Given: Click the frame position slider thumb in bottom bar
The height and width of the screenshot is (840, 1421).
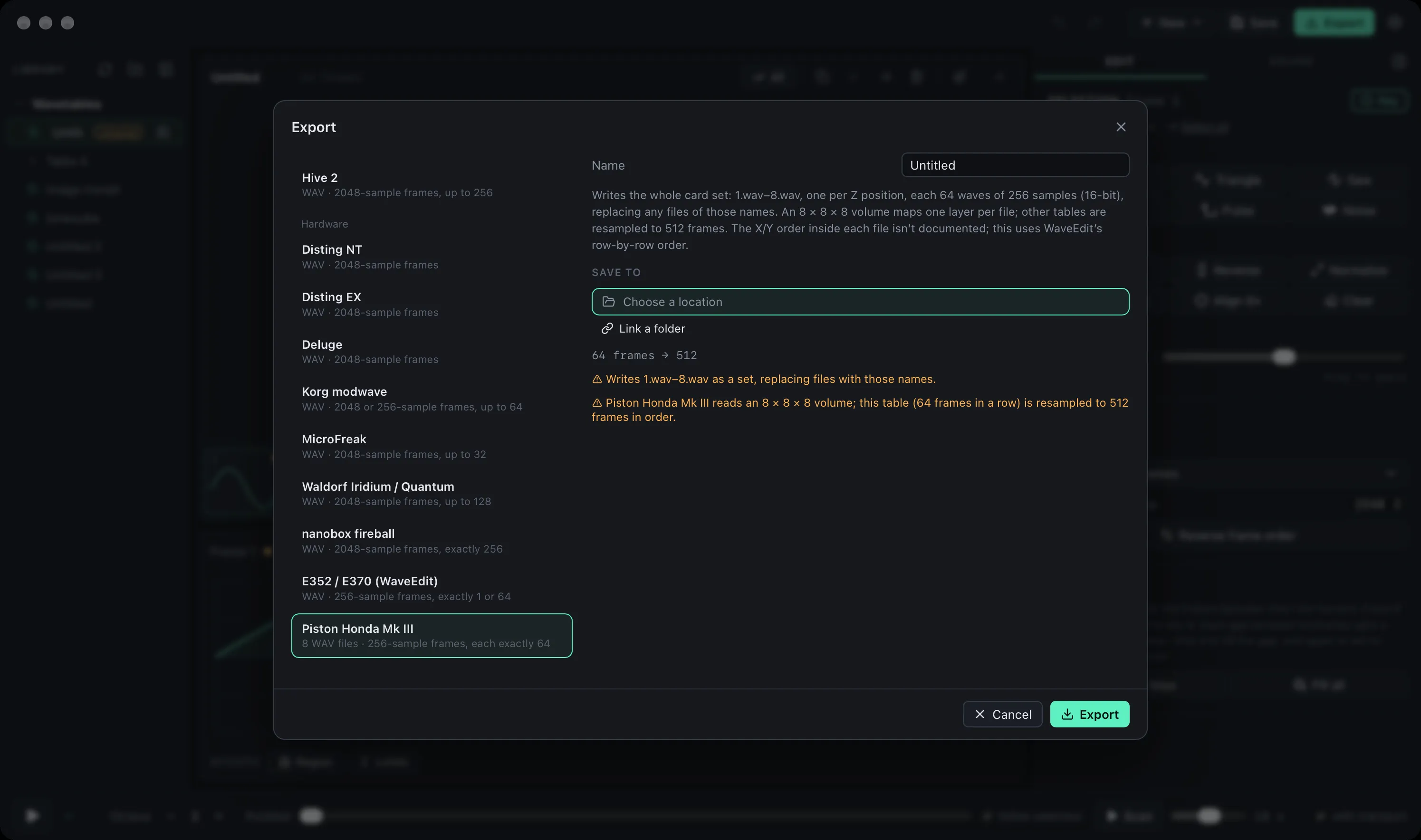Looking at the screenshot, I should (x=311, y=816).
